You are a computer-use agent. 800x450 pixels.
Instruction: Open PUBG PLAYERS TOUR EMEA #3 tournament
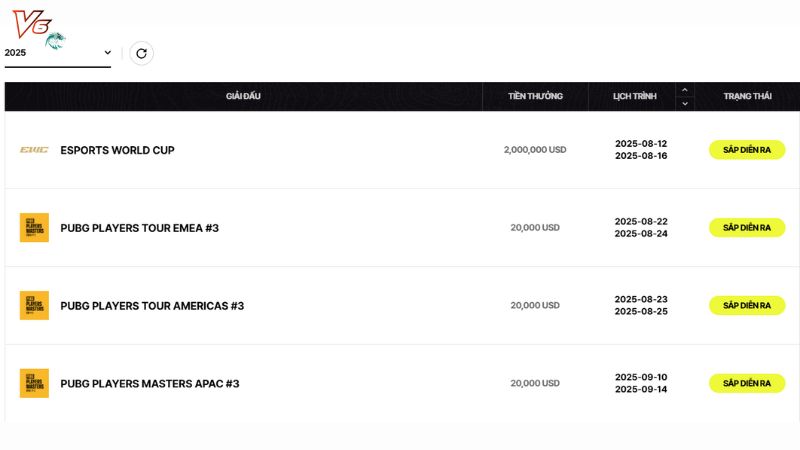tap(139, 228)
